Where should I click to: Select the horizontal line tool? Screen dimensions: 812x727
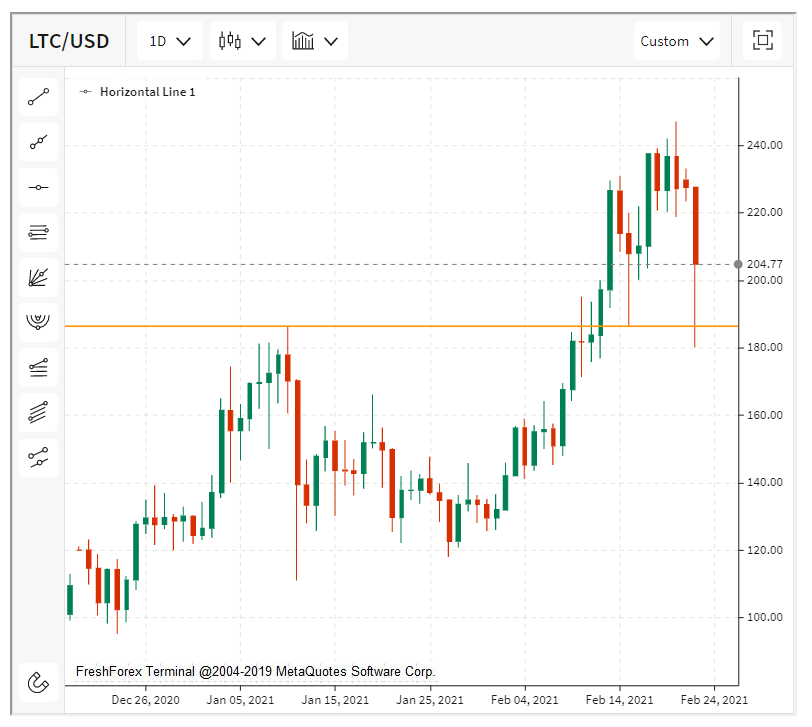[38, 187]
